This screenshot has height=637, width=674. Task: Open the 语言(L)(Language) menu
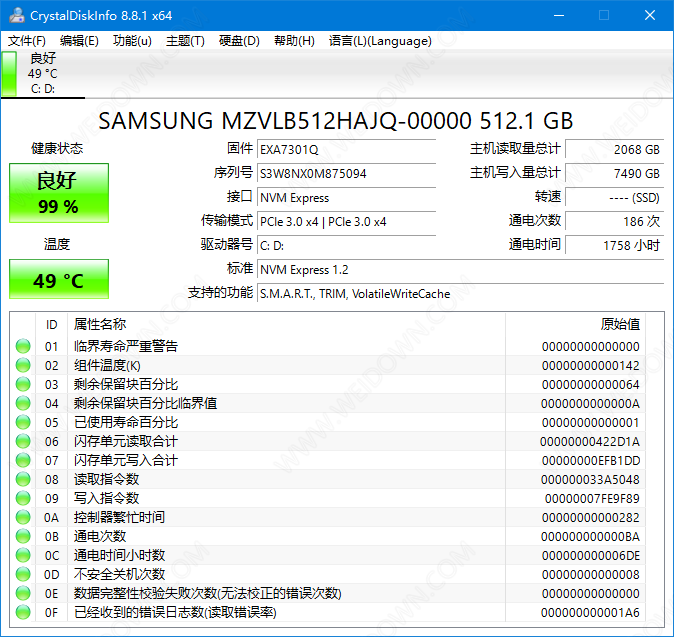pos(380,41)
